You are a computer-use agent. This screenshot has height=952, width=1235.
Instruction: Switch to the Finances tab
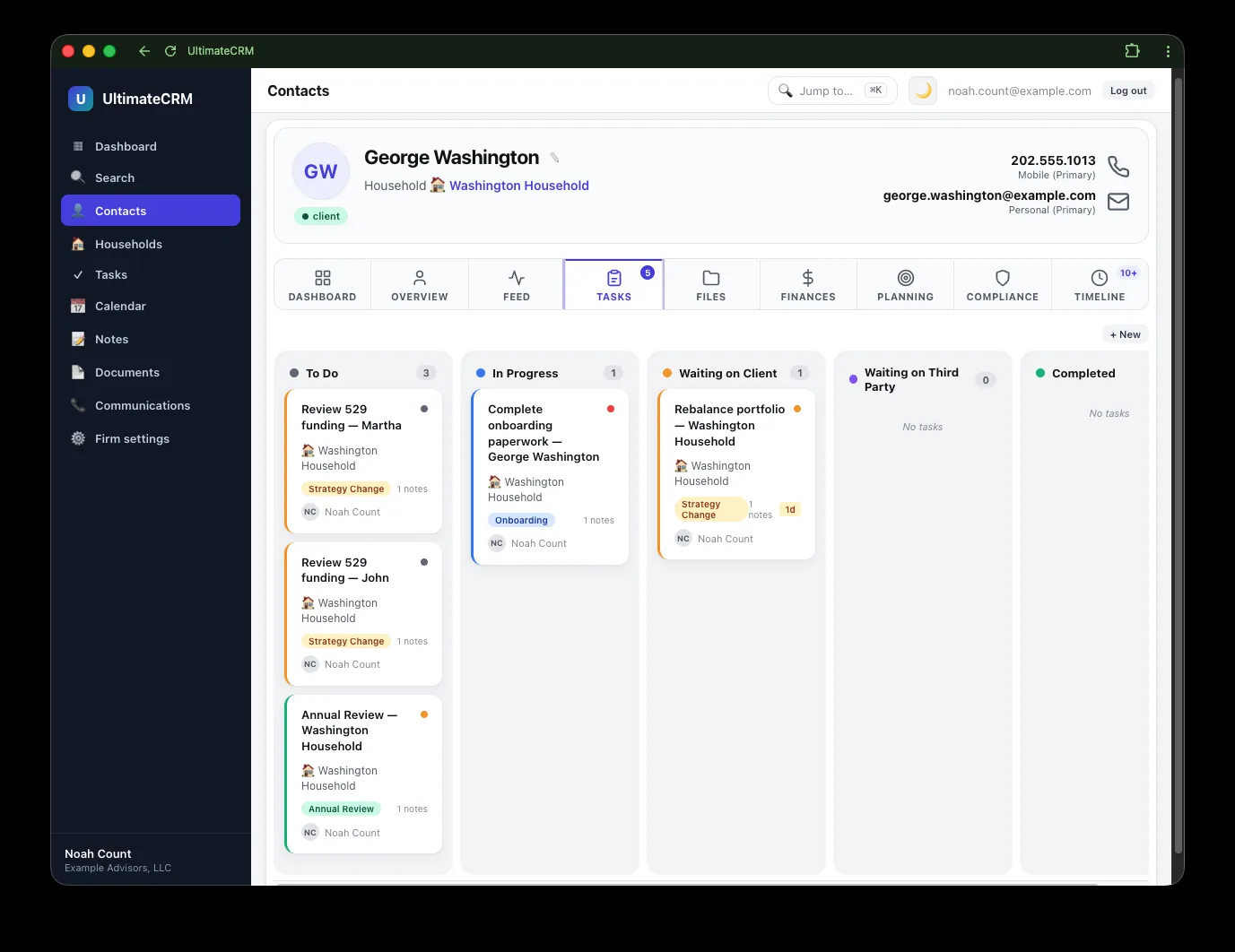(808, 285)
